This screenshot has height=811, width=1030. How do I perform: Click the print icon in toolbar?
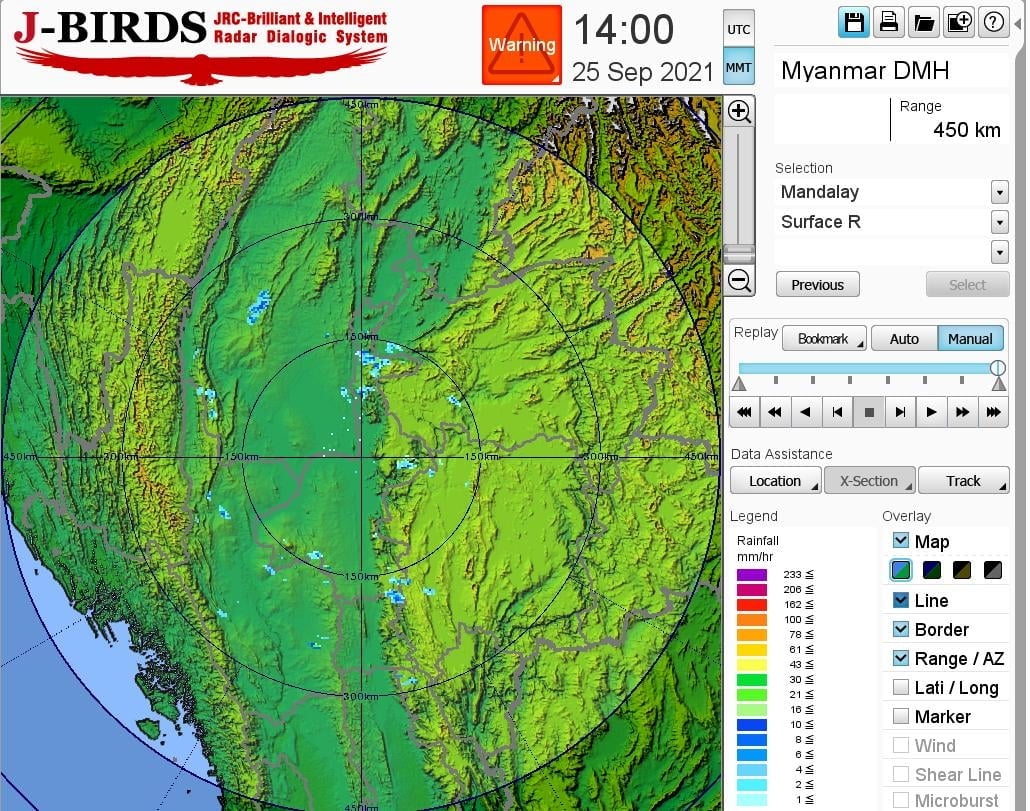coord(888,23)
